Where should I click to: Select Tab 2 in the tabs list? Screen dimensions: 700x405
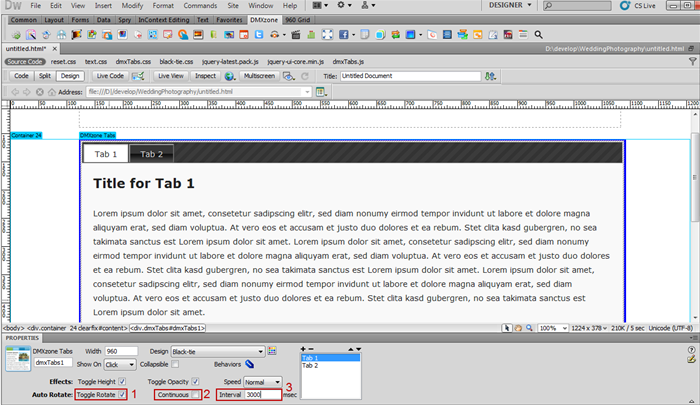(311, 366)
